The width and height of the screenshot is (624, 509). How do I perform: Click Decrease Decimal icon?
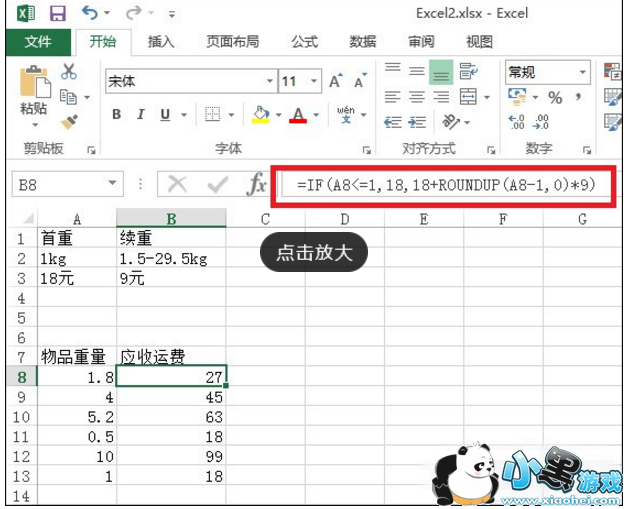tap(541, 122)
